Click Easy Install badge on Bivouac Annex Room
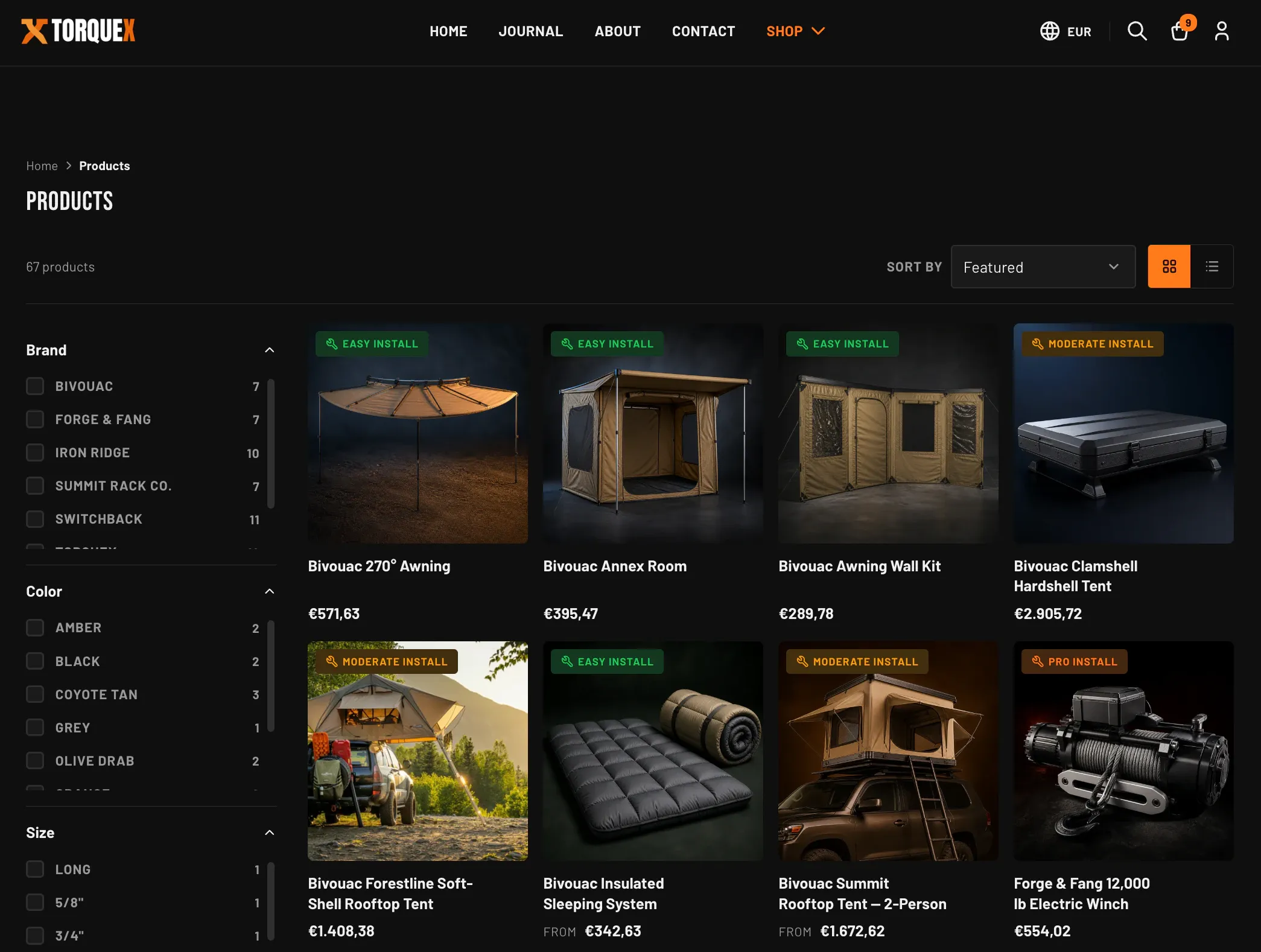This screenshot has width=1261, height=952. (x=607, y=344)
